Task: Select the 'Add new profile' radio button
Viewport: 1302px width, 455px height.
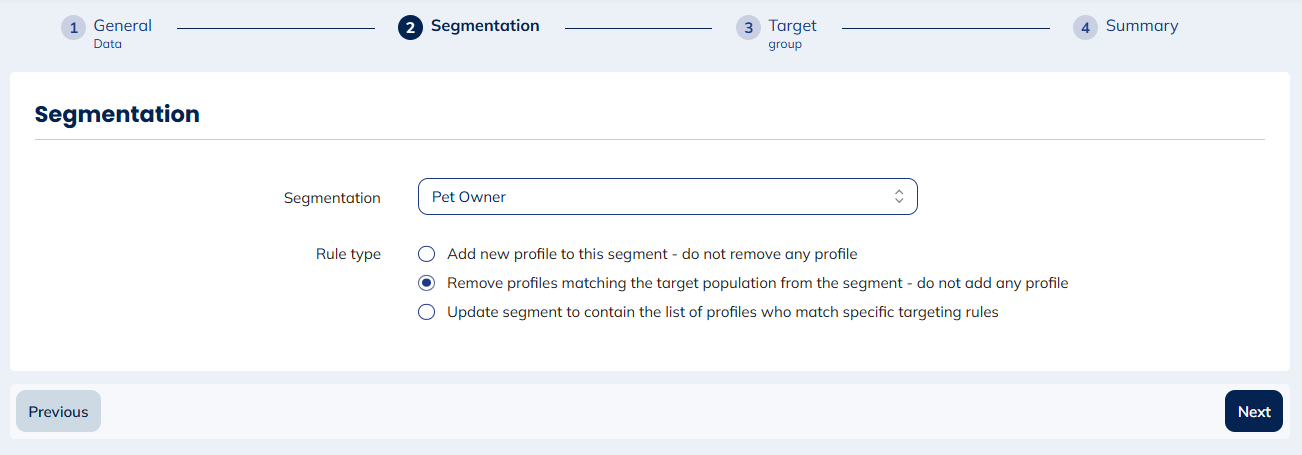Action: coord(427,254)
